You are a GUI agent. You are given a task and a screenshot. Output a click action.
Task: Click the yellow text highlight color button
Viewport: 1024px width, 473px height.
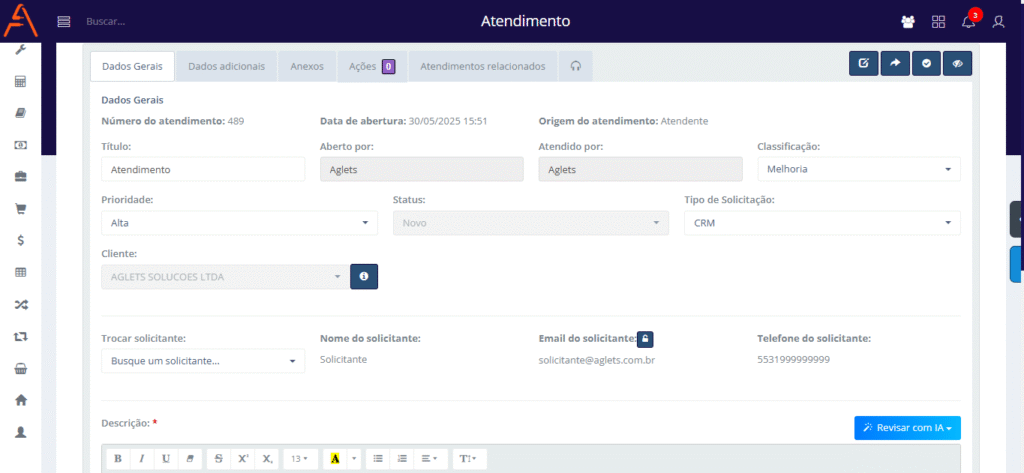[335, 458]
